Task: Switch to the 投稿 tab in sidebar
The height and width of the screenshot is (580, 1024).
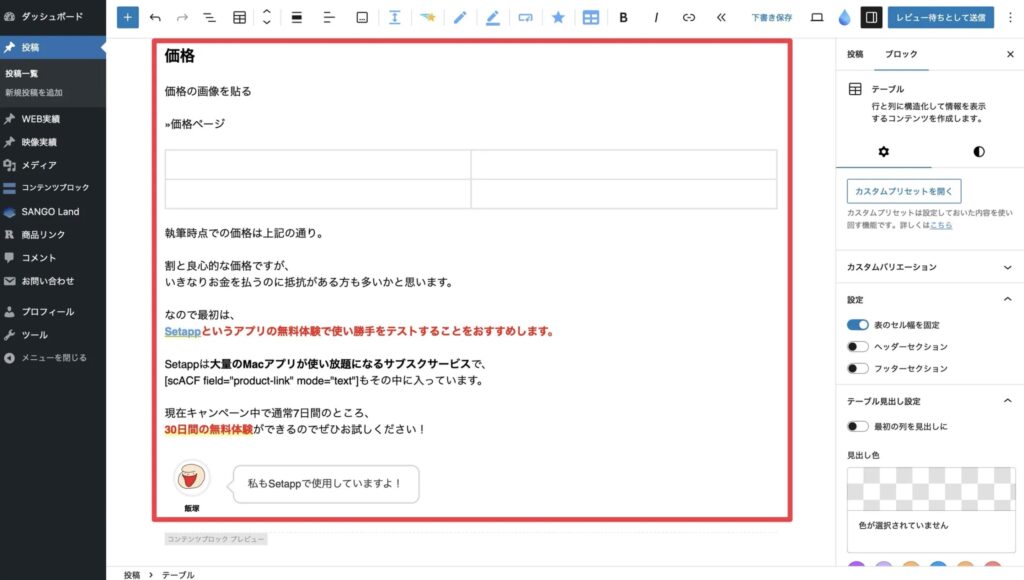Action: pos(855,54)
